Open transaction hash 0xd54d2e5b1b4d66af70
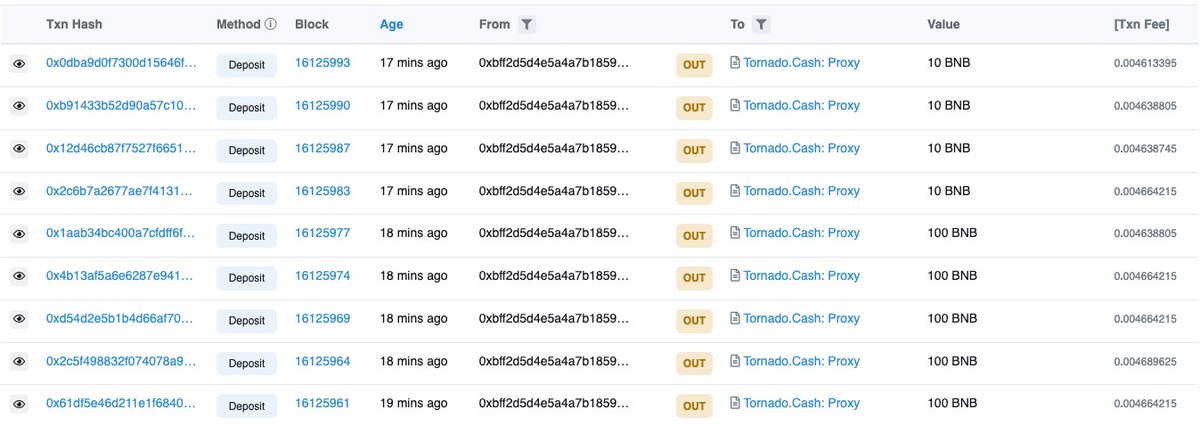 (x=121, y=318)
